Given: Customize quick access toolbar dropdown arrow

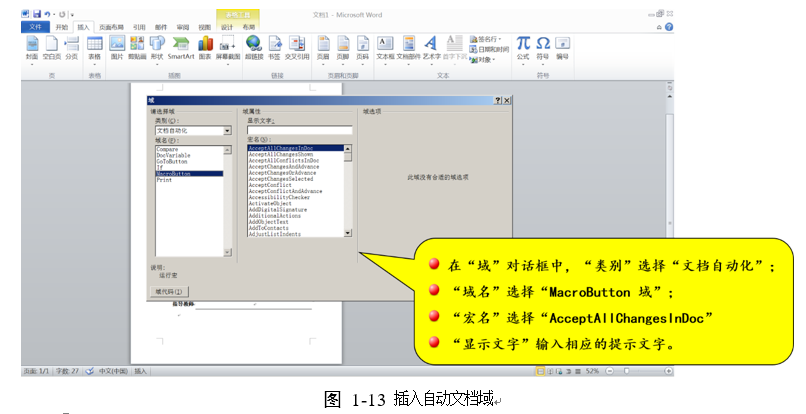Looking at the screenshot, I should [72, 15].
